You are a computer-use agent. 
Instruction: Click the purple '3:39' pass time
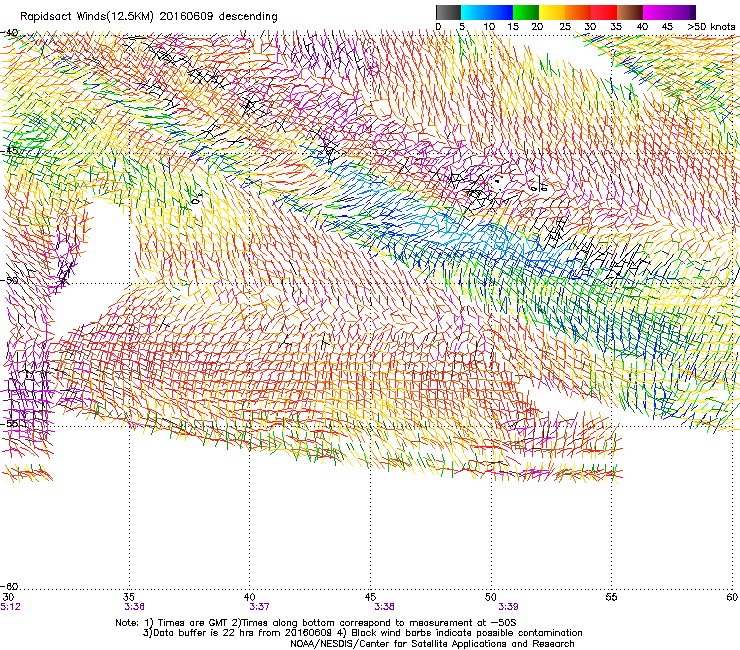tap(508, 607)
